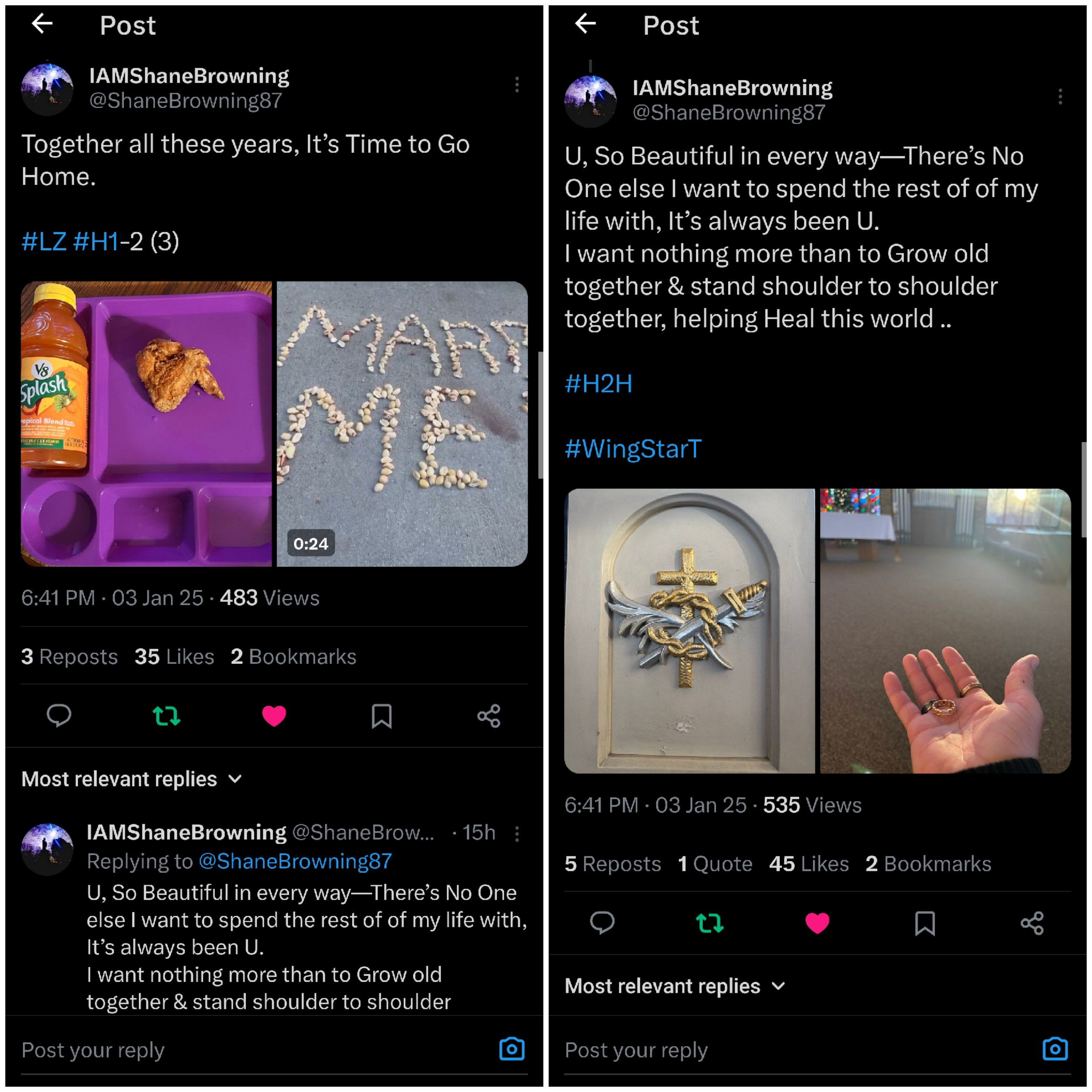Viewport: 1092px width, 1092px height.
Task: Share the left post
Action: [489, 715]
